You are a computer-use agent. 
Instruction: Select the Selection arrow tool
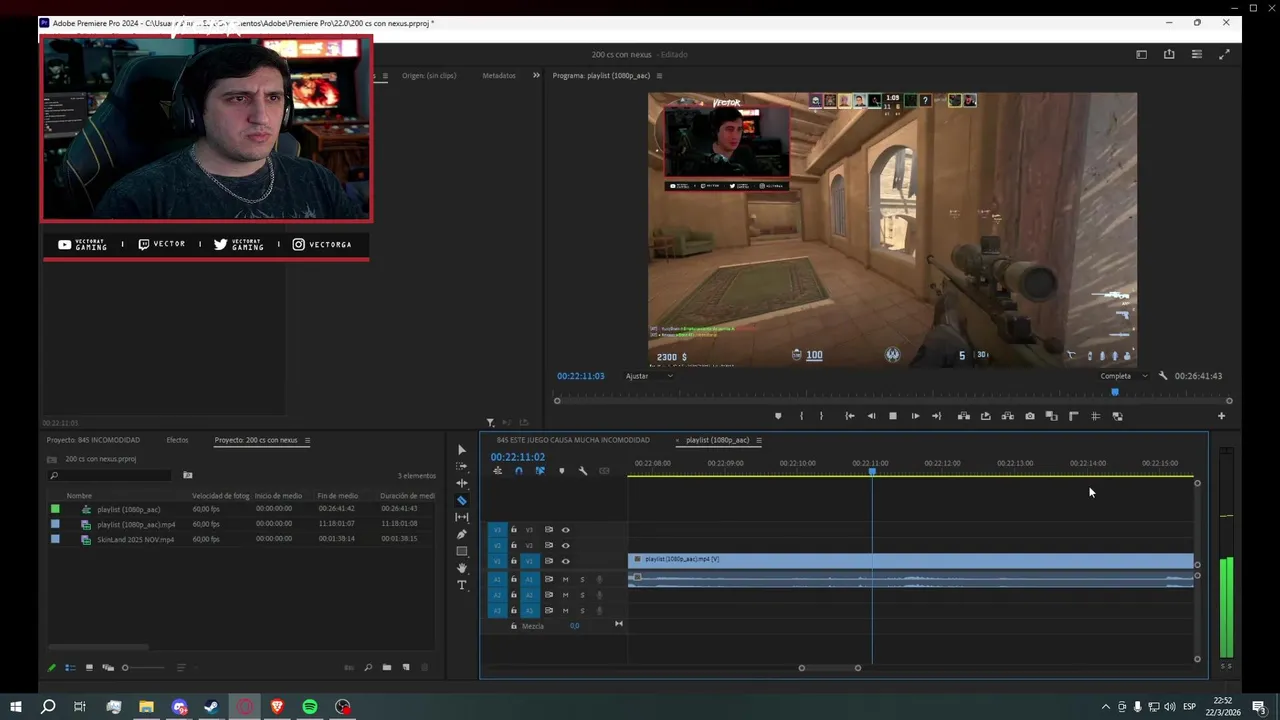(461, 450)
